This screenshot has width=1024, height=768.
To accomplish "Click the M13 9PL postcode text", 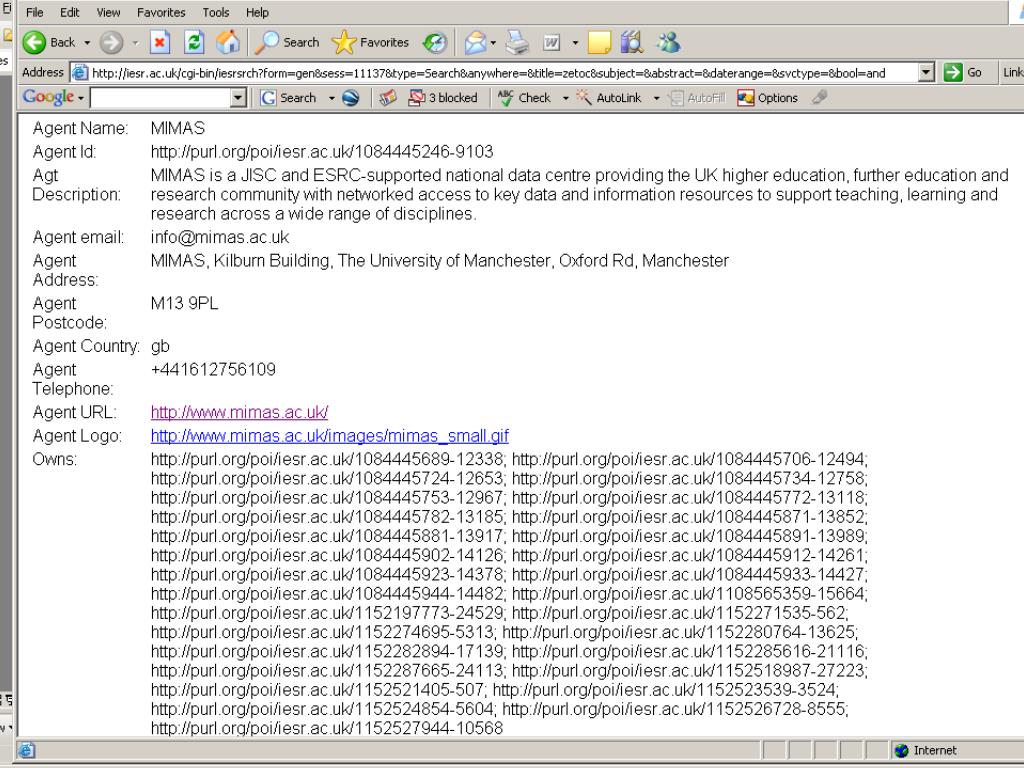I will (x=184, y=303).
